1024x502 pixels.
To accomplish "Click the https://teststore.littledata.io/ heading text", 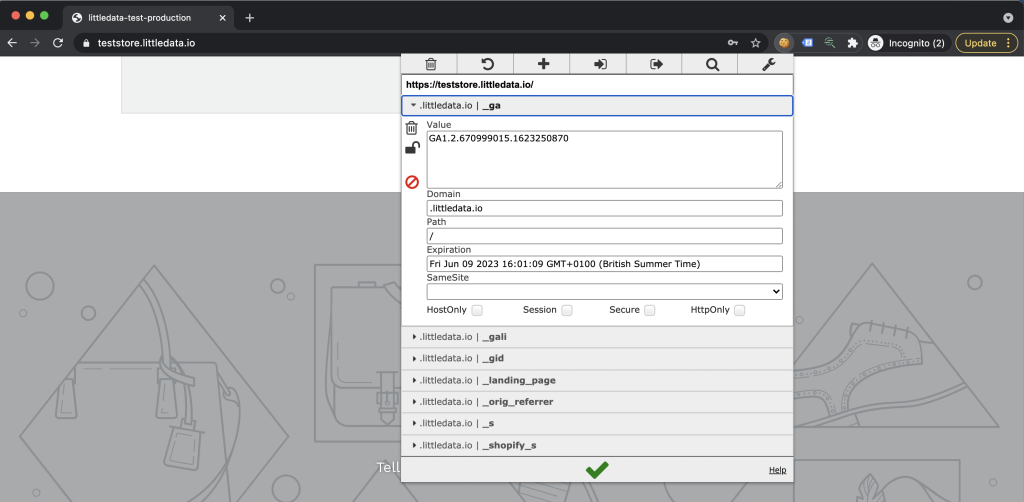I will [470, 85].
